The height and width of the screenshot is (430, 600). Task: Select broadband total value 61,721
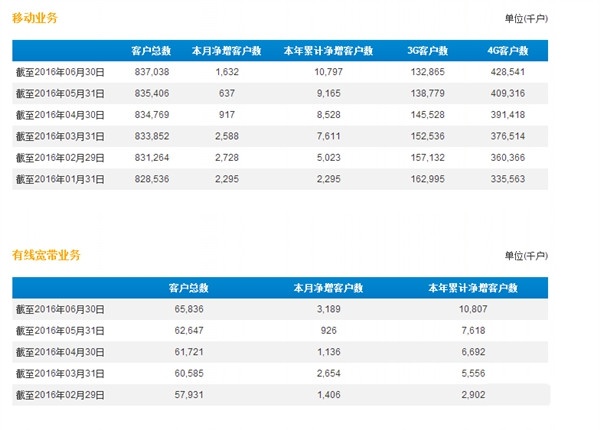pos(189,352)
